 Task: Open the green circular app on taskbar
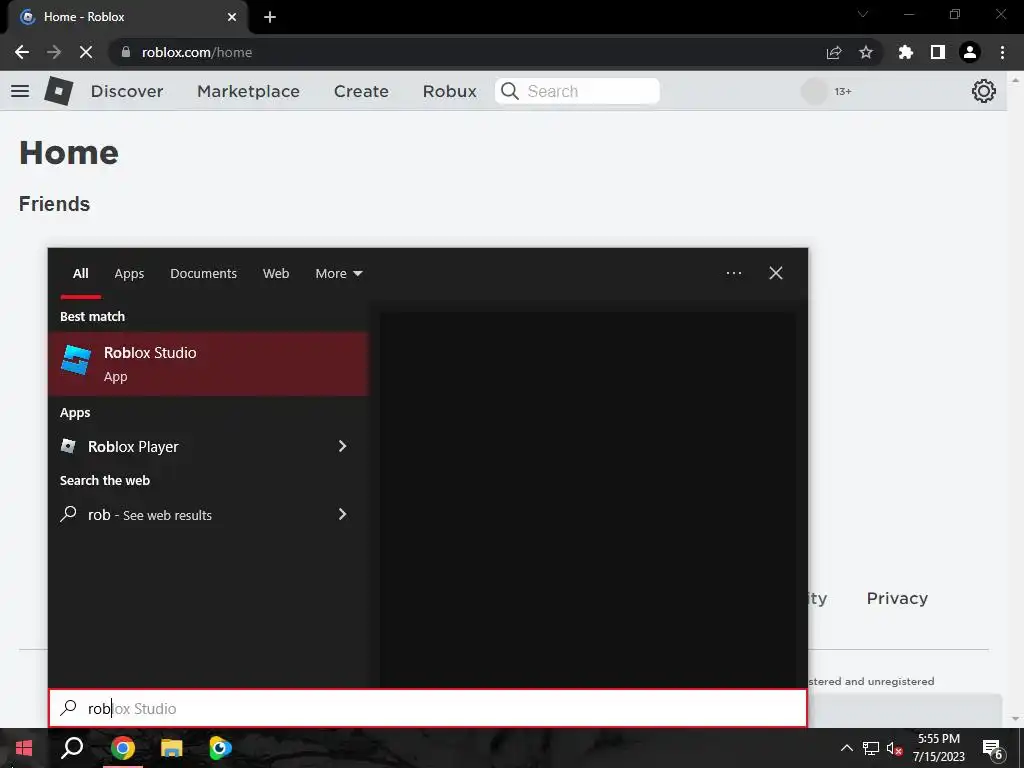click(221, 748)
